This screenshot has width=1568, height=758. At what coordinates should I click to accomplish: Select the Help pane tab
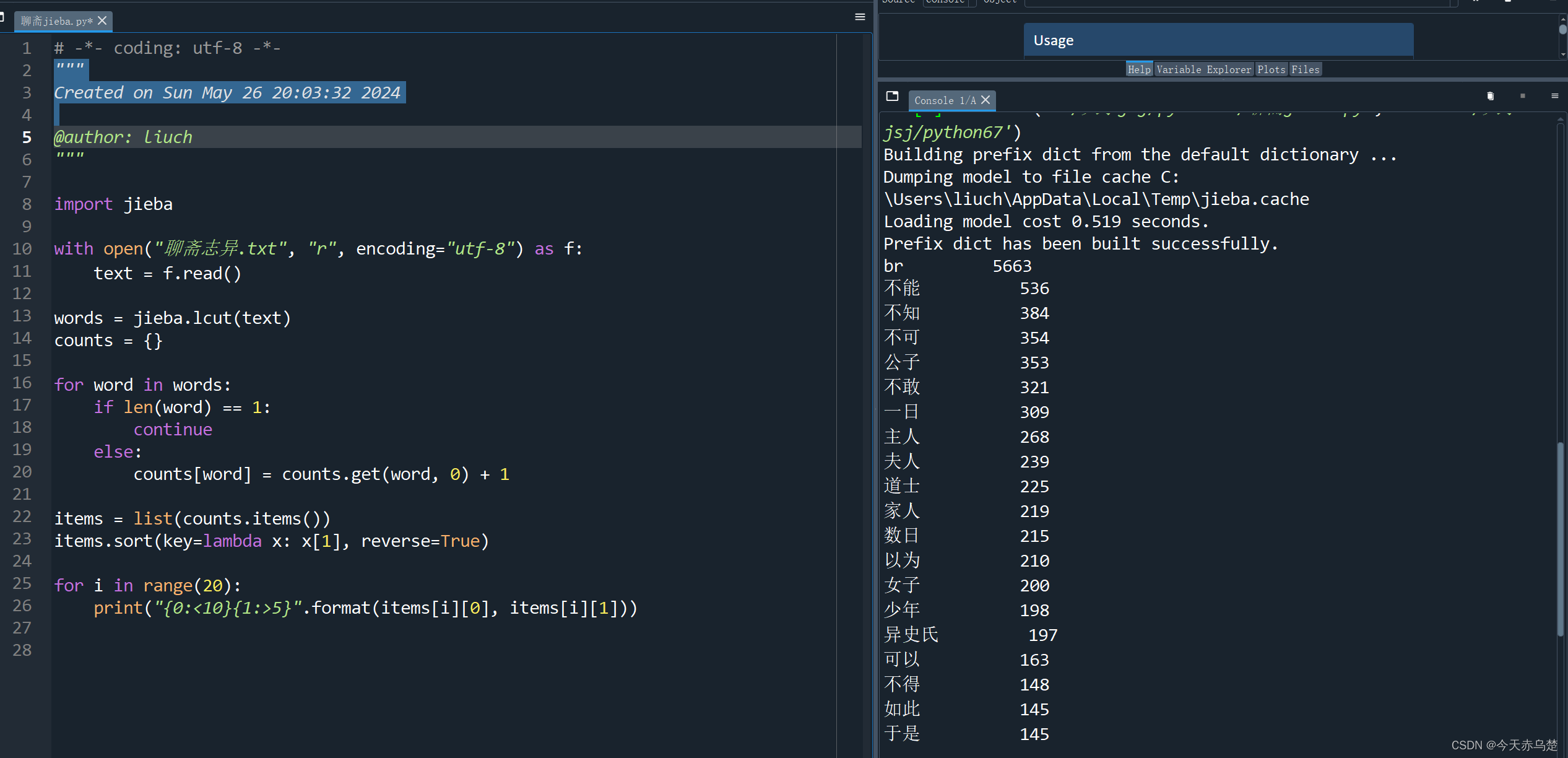1138,69
